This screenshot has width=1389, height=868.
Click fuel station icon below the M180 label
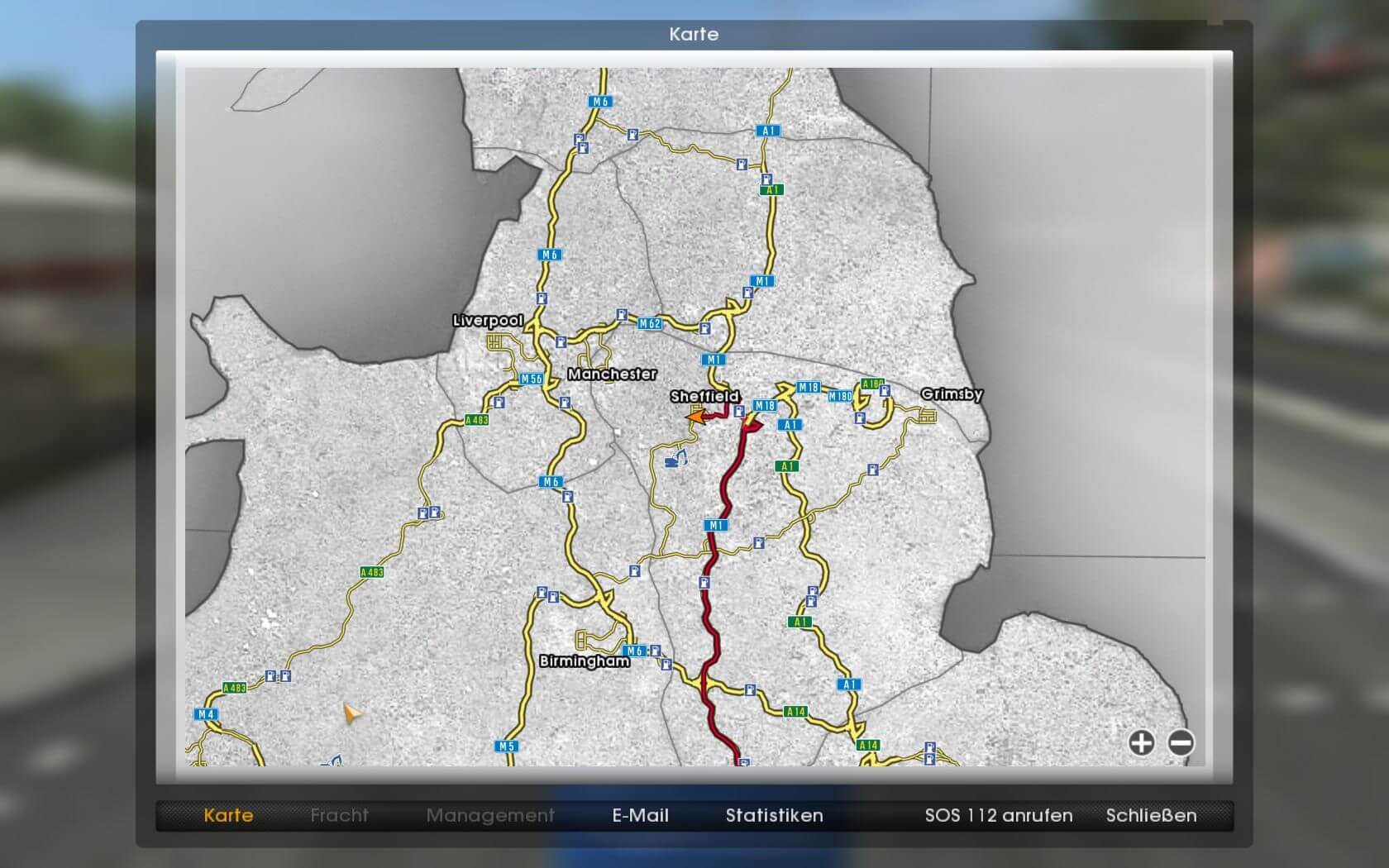(860, 418)
